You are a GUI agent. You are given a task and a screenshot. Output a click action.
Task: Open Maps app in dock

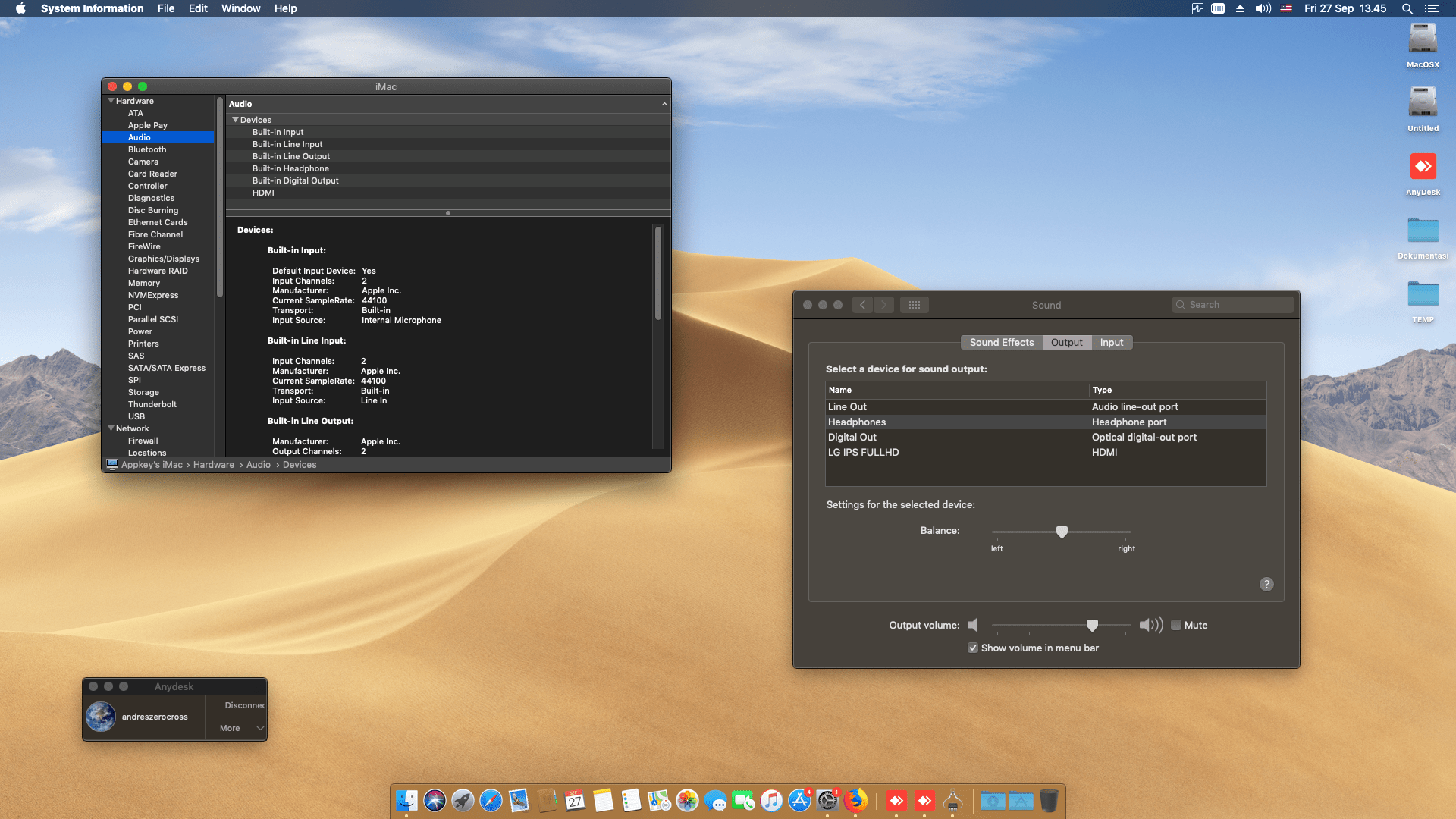(659, 800)
